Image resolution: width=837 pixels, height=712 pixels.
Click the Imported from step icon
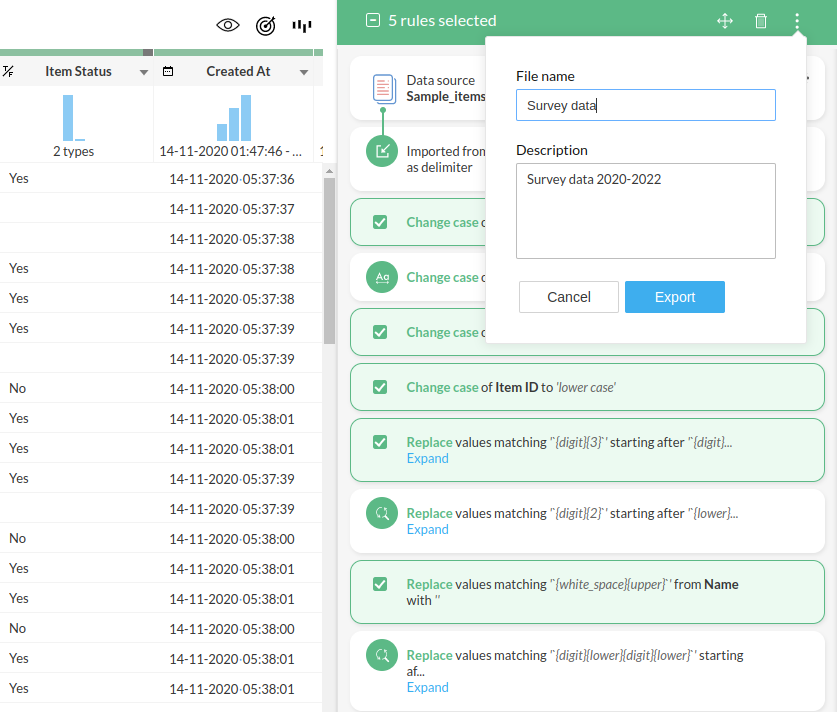click(382, 152)
